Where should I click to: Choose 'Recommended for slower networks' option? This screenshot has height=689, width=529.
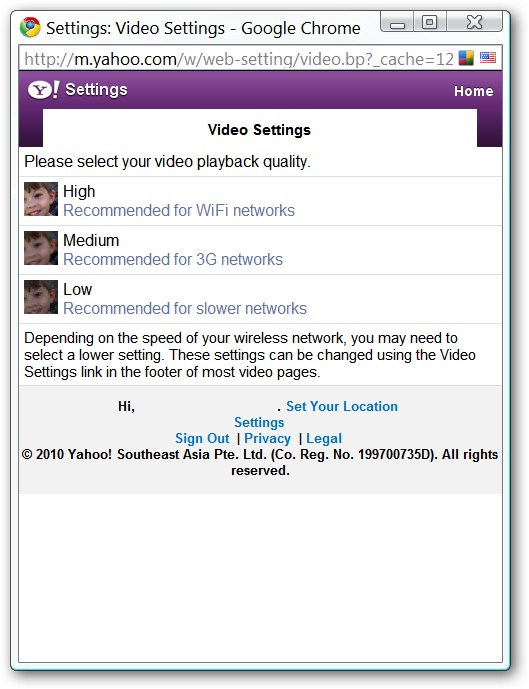click(x=185, y=308)
